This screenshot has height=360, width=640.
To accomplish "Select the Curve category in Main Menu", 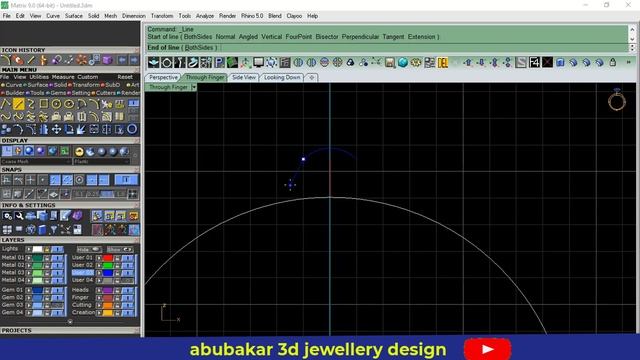I will pyautogui.click(x=13, y=85).
